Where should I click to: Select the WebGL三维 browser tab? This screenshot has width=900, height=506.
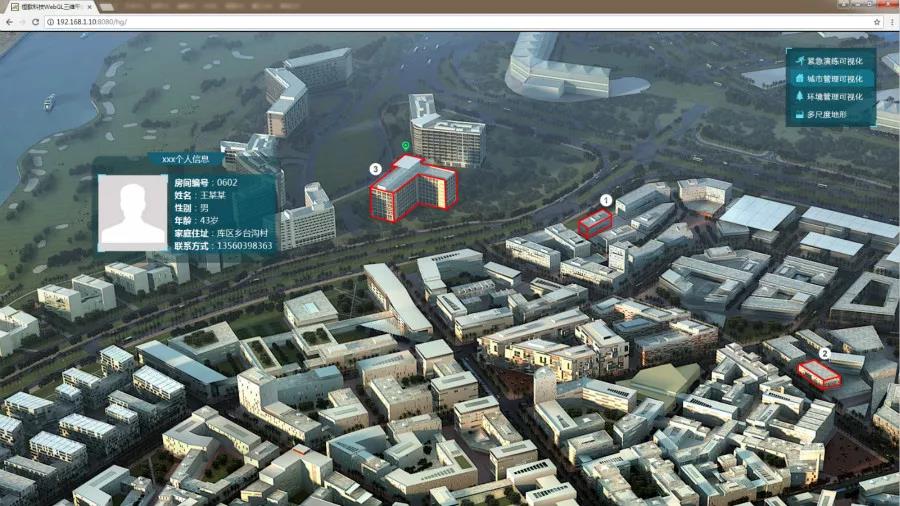point(51,7)
